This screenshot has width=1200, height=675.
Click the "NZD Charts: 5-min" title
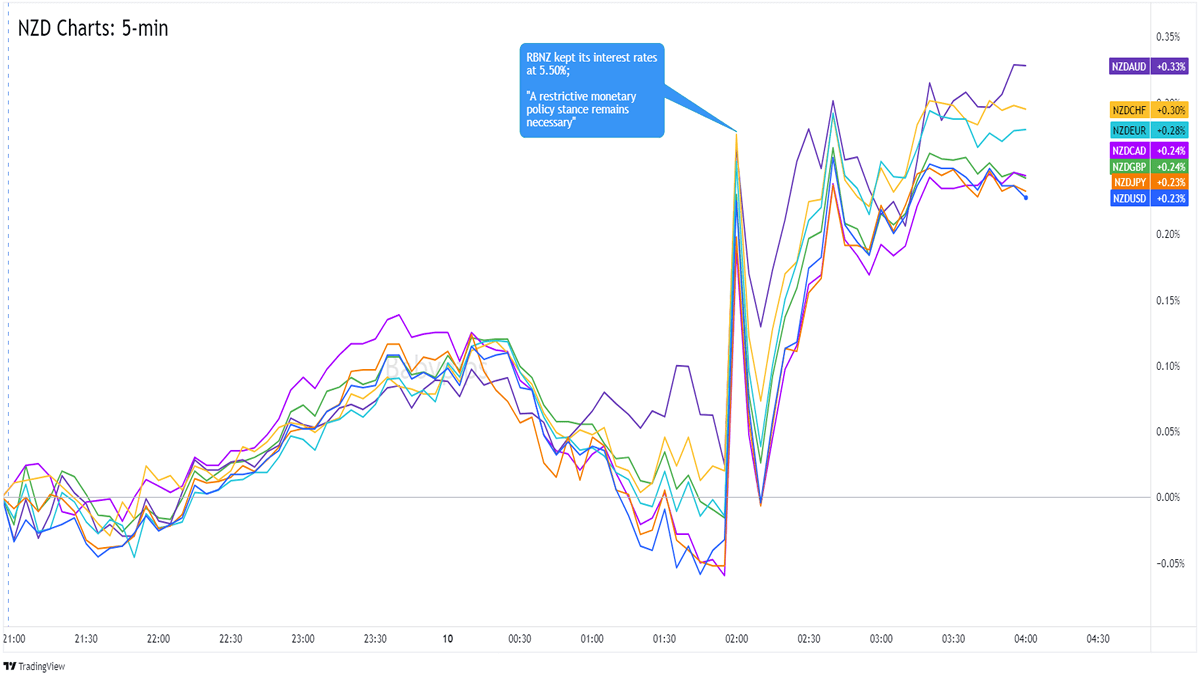93,29
